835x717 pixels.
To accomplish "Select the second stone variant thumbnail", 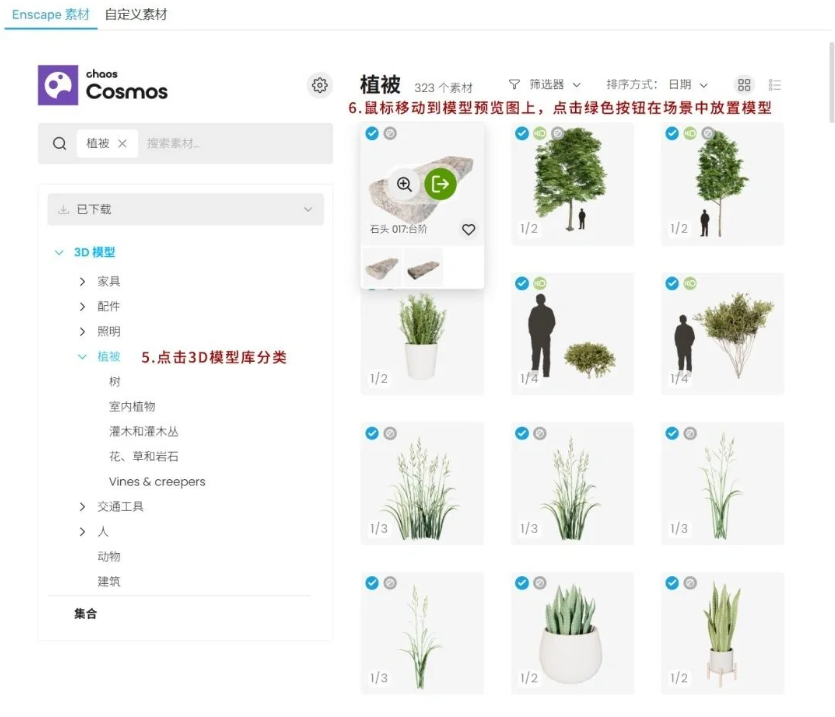I will (423, 269).
